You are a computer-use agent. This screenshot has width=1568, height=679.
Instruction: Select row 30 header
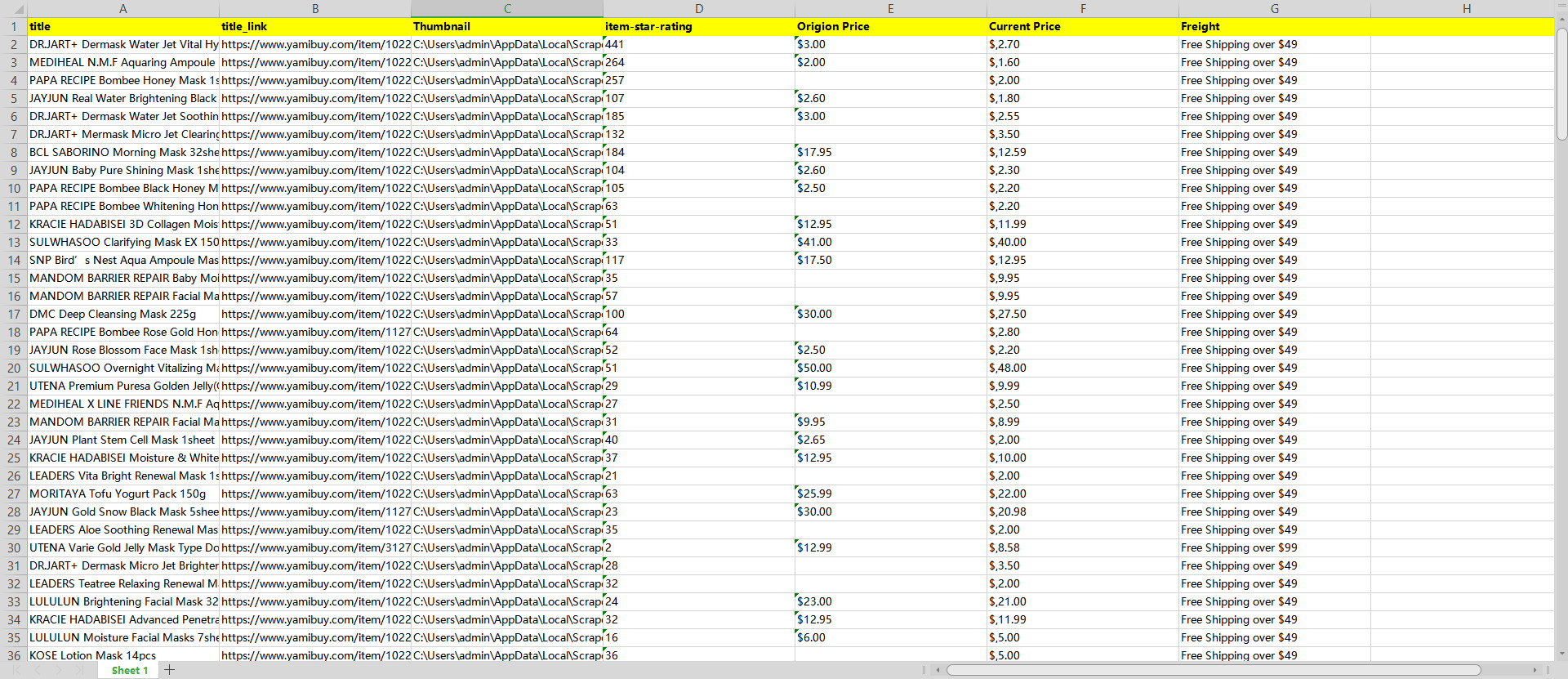coord(14,547)
